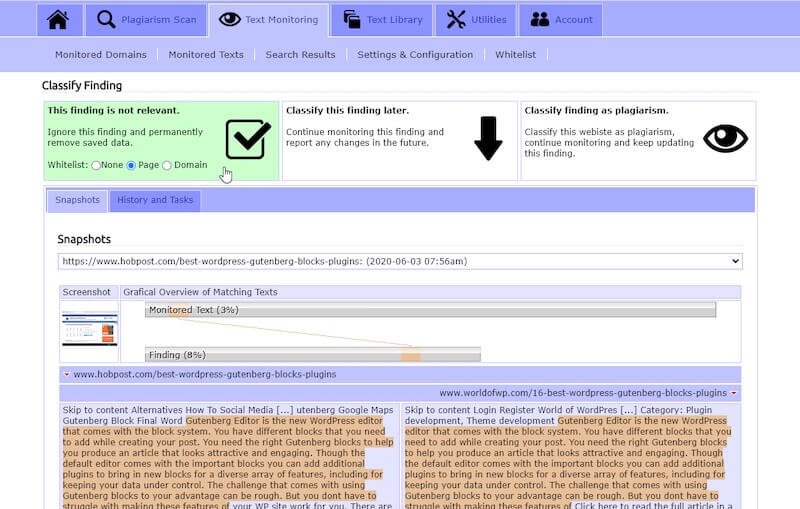This screenshot has width=800, height=509.
Task: Click 'Classify this finding later' panel
Action: 400,141
